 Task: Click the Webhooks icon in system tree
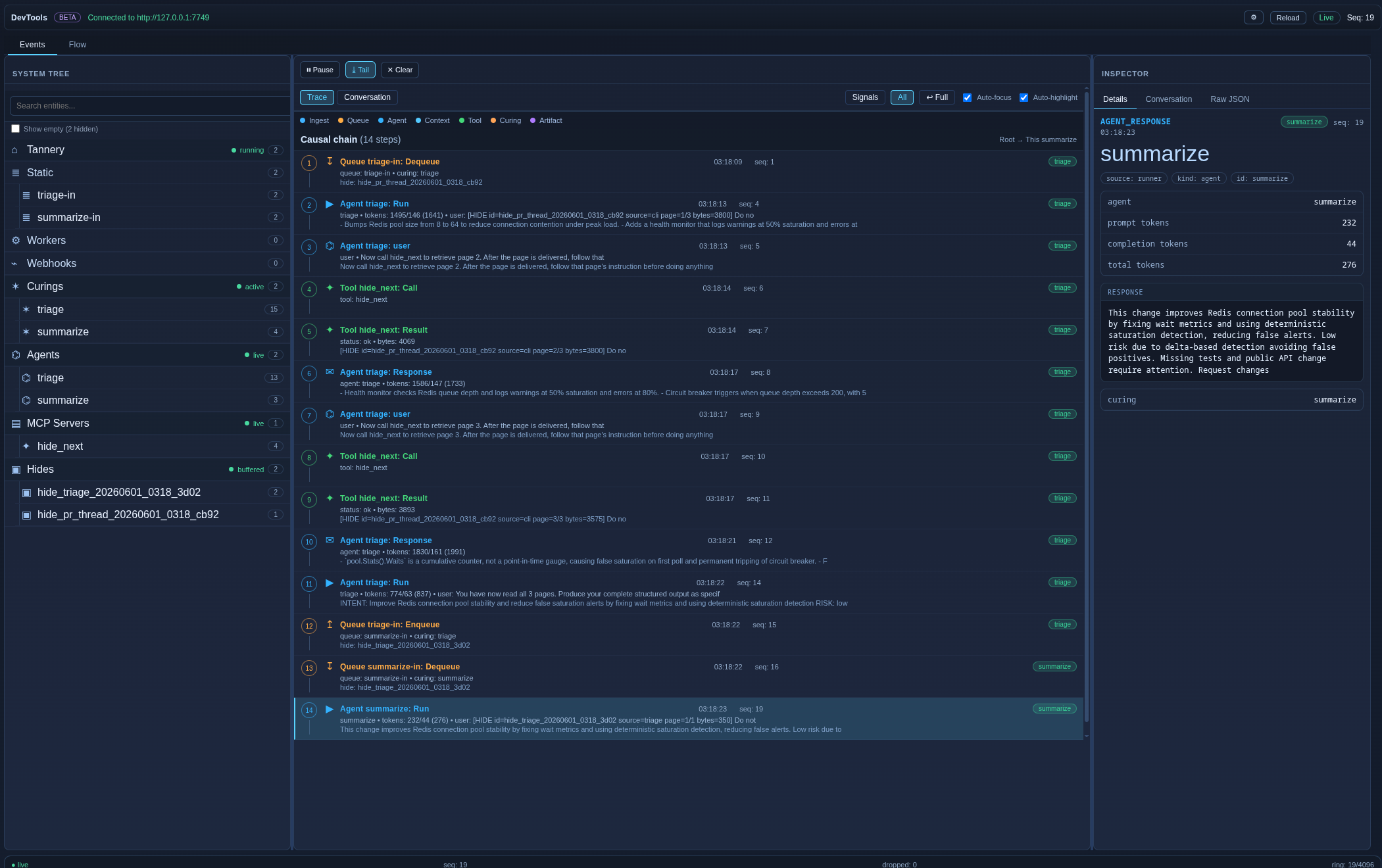pyautogui.click(x=14, y=264)
